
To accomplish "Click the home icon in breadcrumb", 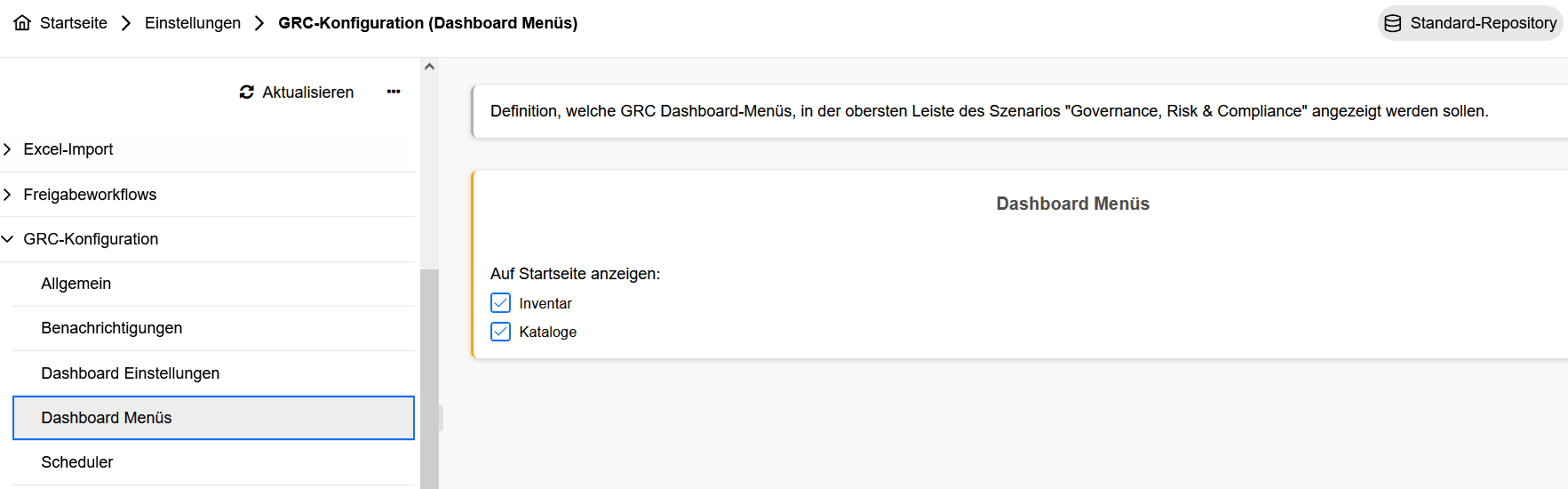I will (x=22, y=23).
